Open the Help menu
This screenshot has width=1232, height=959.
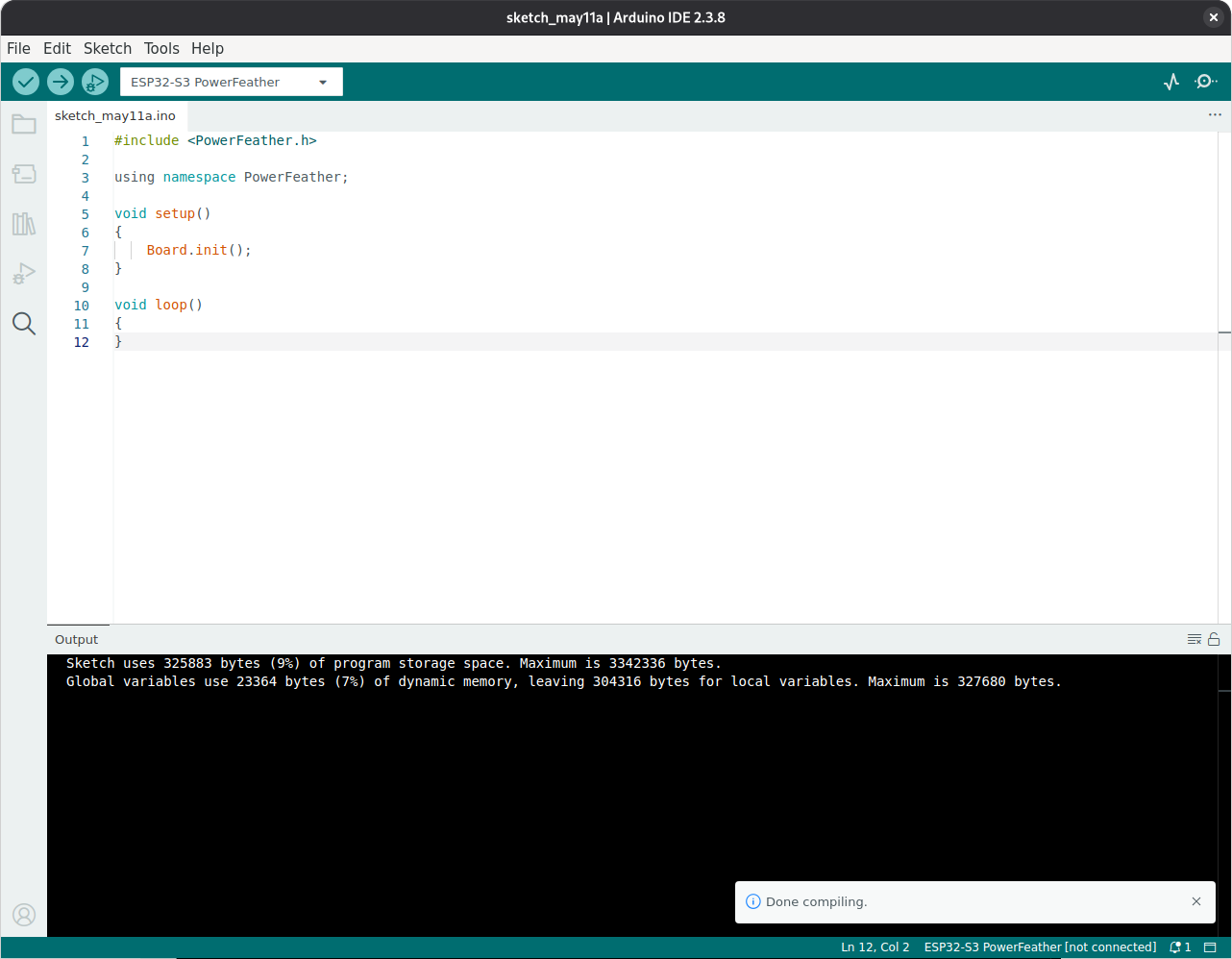coord(208,48)
